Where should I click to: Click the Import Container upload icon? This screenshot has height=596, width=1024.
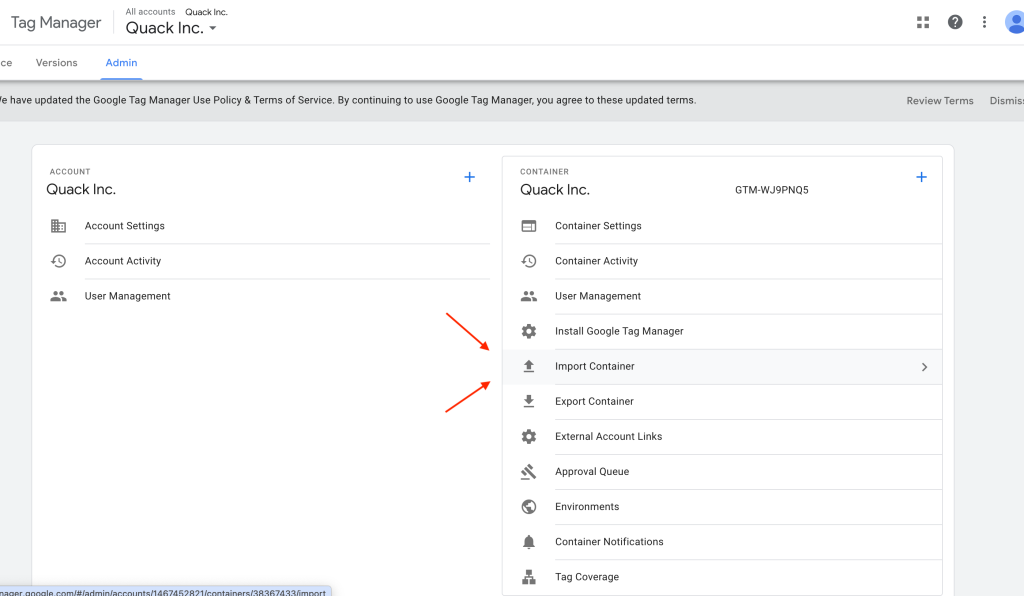(x=529, y=367)
